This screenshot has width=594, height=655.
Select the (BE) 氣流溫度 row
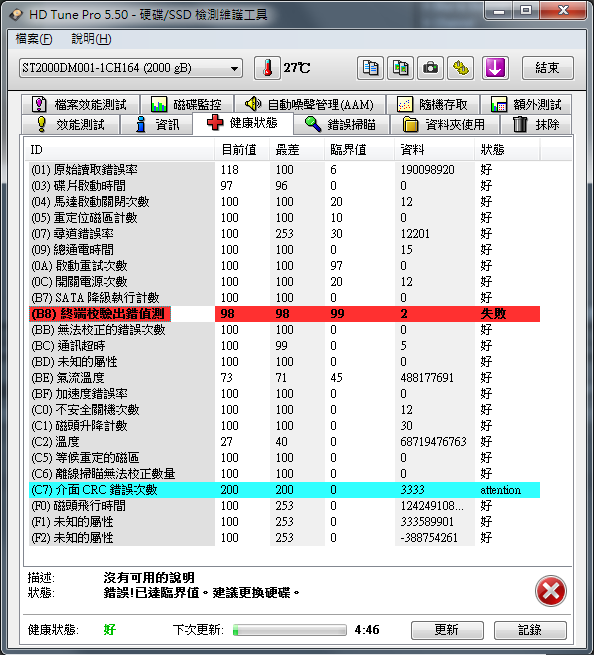(x=284, y=378)
